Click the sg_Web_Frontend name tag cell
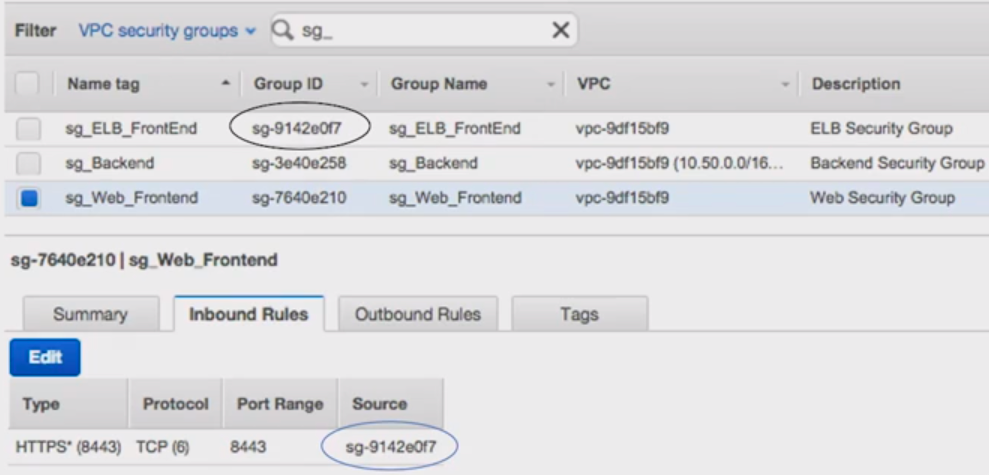Image resolution: width=989 pixels, height=475 pixels. tap(132, 198)
